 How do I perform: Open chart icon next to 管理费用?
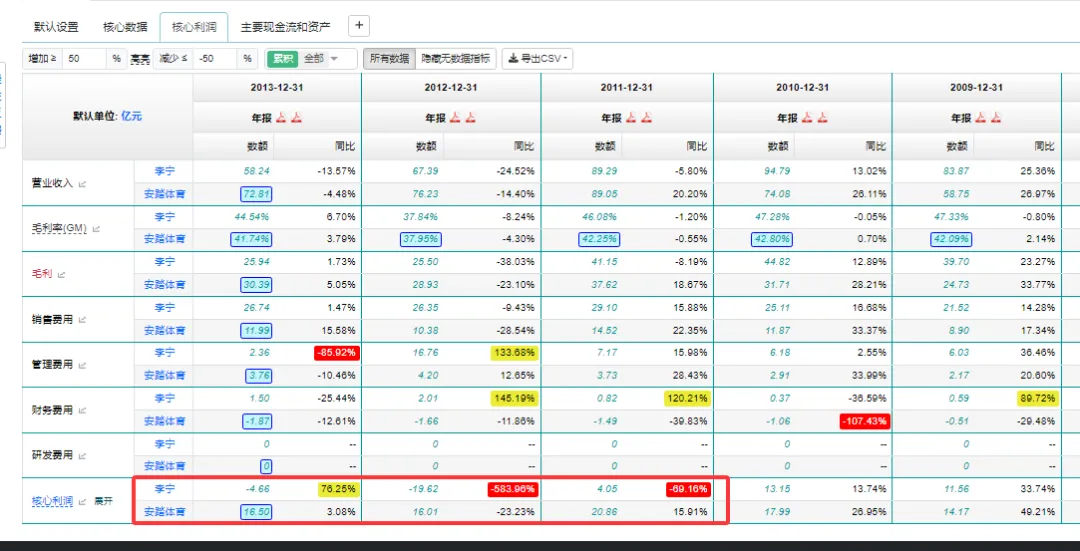[x=83, y=365]
